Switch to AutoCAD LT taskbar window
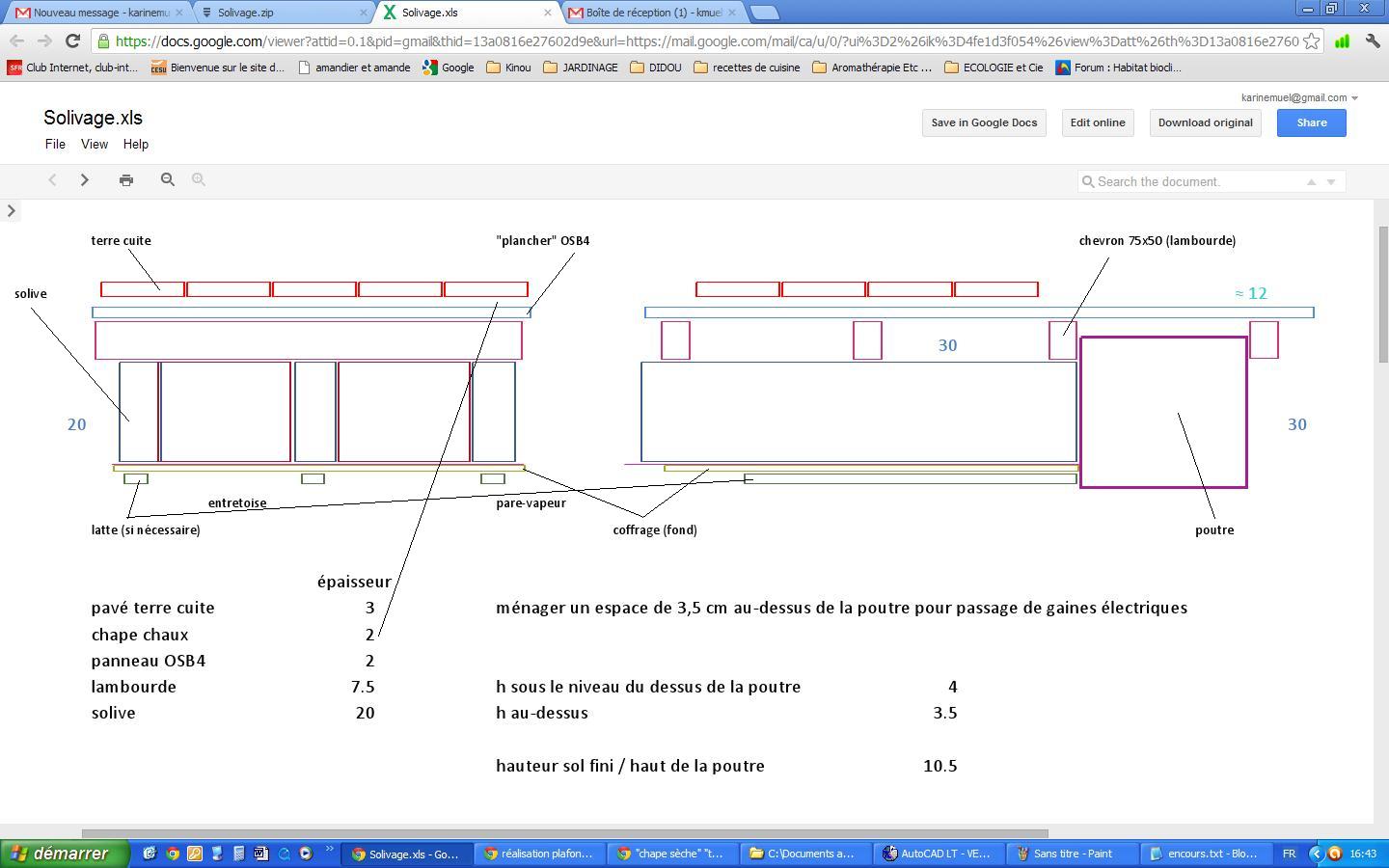The width and height of the screenshot is (1389, 868). 939,854
